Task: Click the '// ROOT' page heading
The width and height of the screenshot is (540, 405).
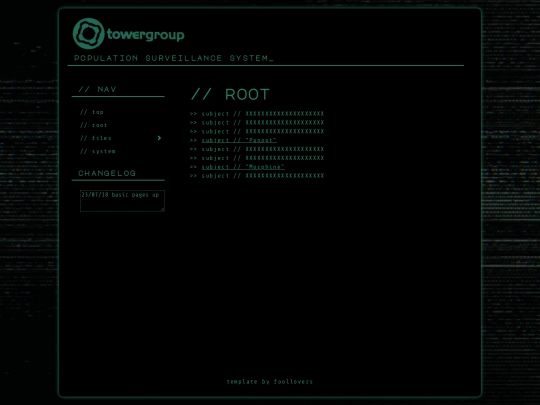Action: click(x=230, y=95)
